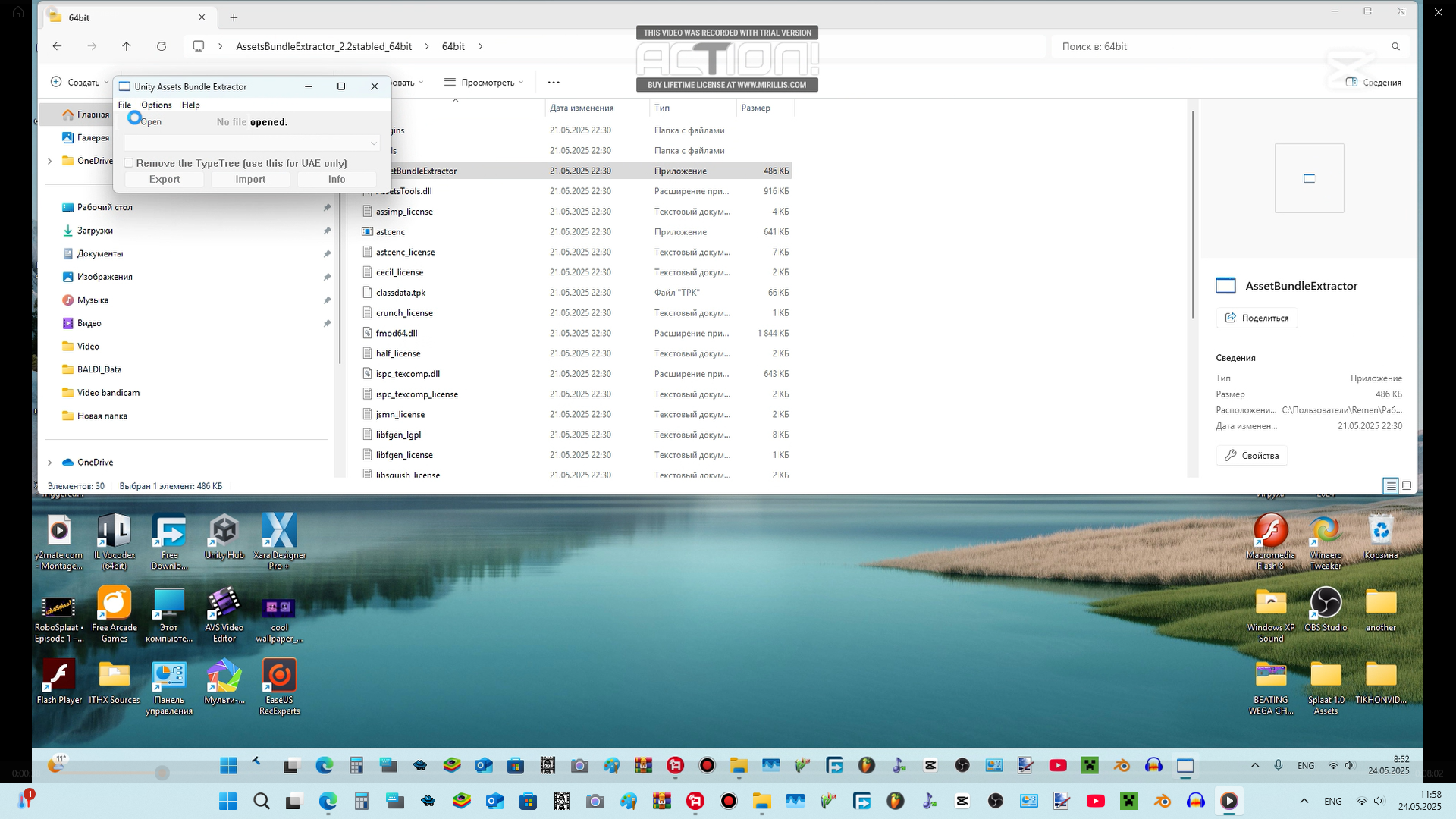The width and height of the screenshot is (1456, 819).
Task: Open the empty combo box in UABE
Action: tap(251, 143)
